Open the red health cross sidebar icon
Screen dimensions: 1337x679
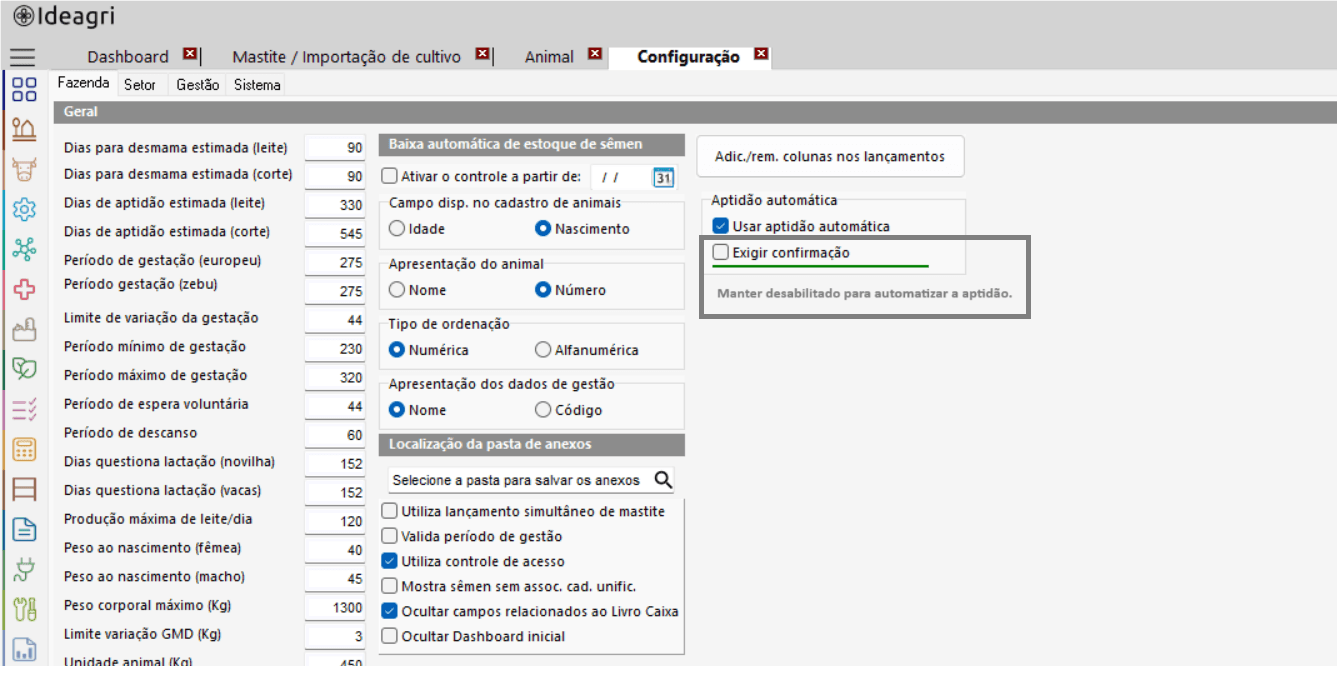pyautogui.click(x=24, y=289)
